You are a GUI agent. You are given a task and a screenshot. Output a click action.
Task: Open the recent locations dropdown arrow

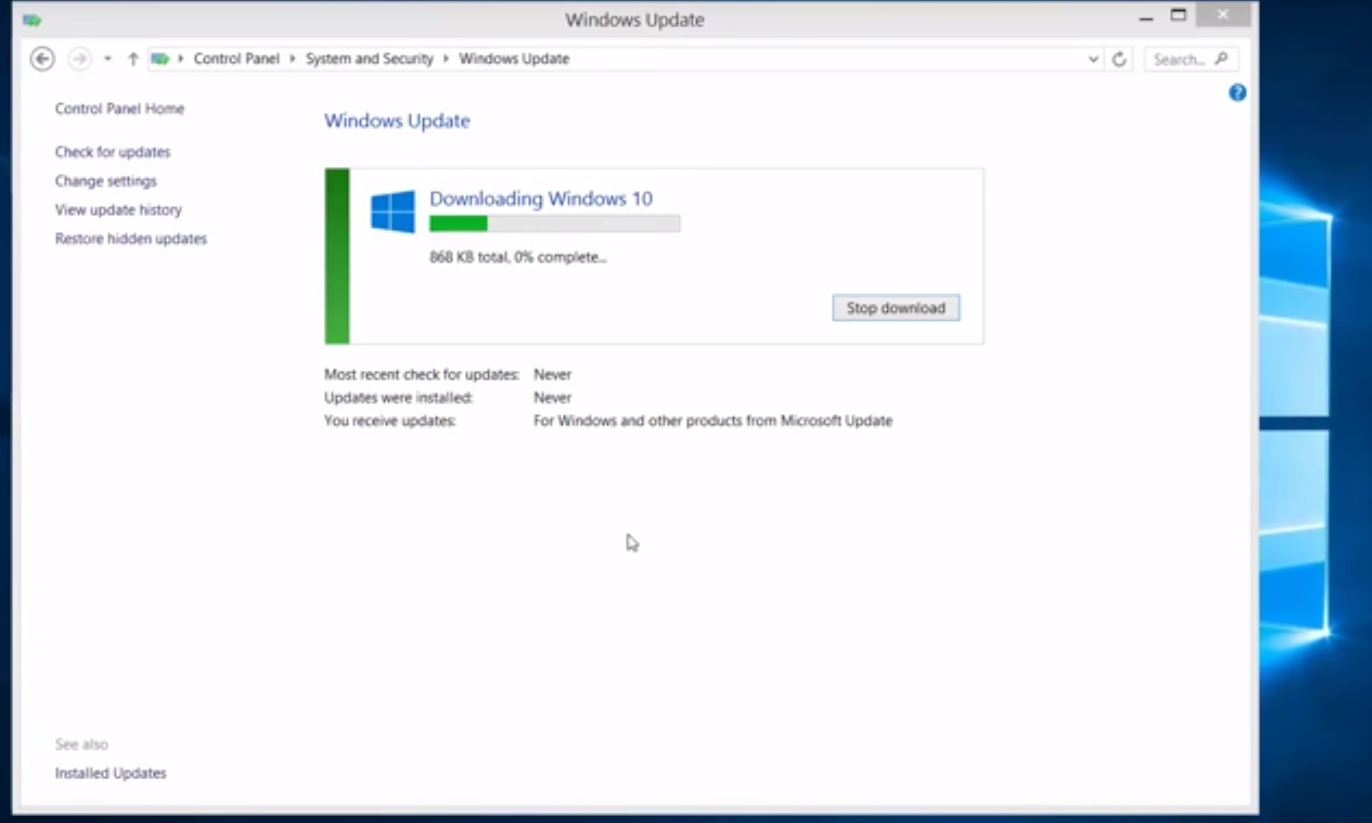click(x=107, y=59)
